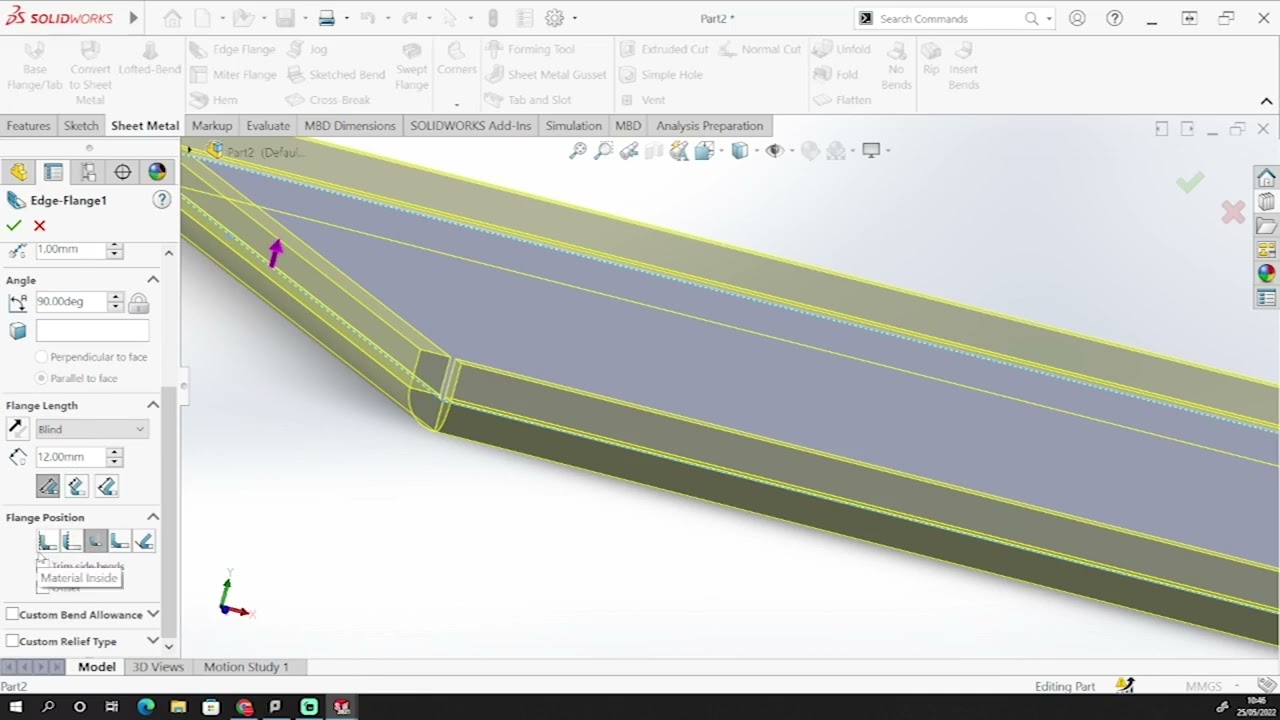Collapse the CommandManager ribbon arrow
Image resolution: width=1280 pixels, height=720 pixels.
pyautogui.click(x=1266, y=102)
